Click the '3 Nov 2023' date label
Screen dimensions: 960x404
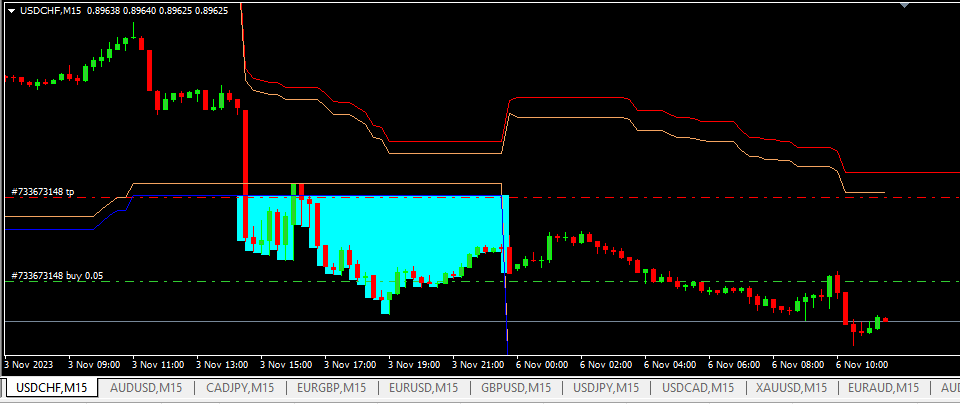29,364
